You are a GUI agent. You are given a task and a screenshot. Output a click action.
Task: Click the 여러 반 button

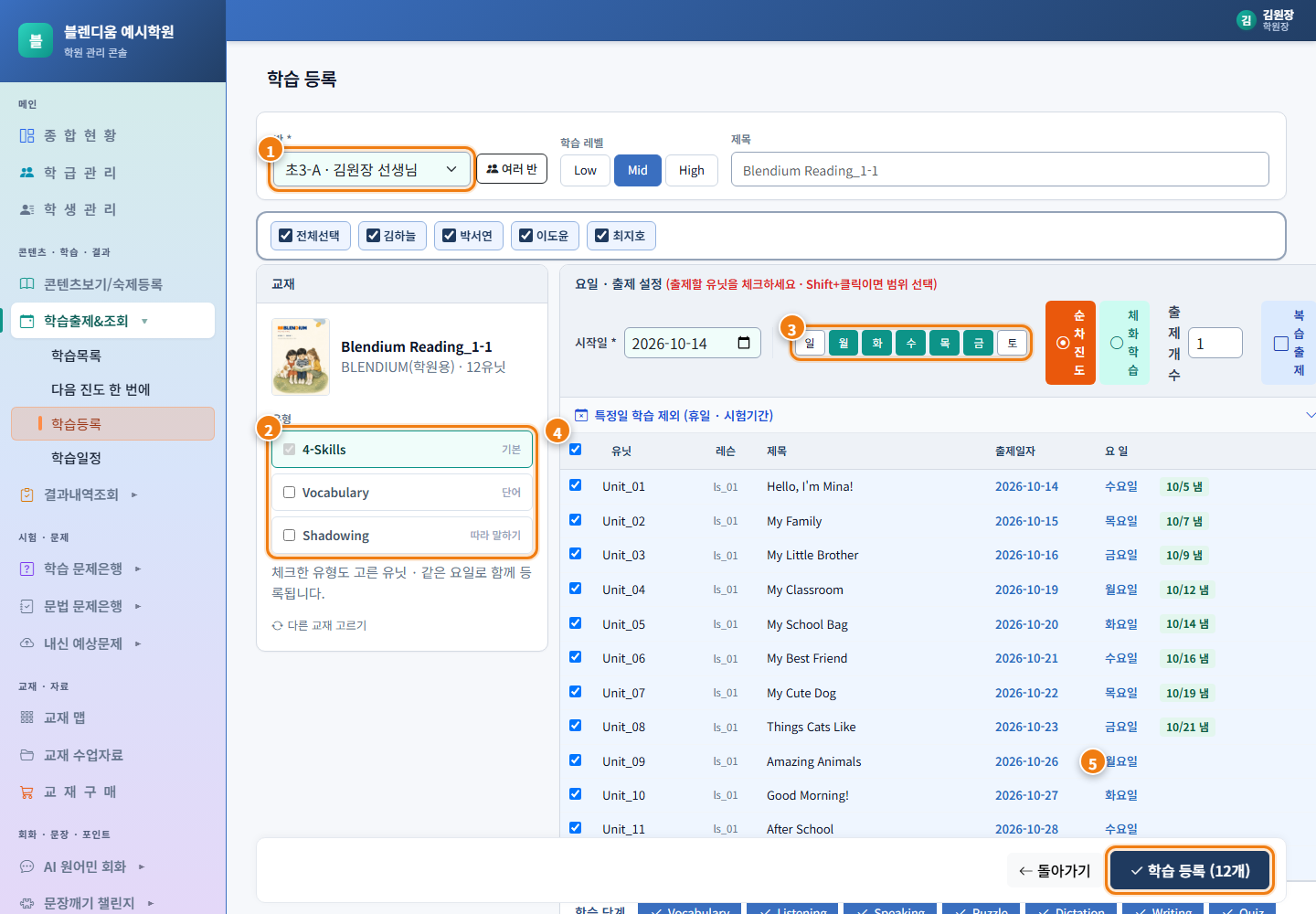pyautogui.click(x=512, y=169)
